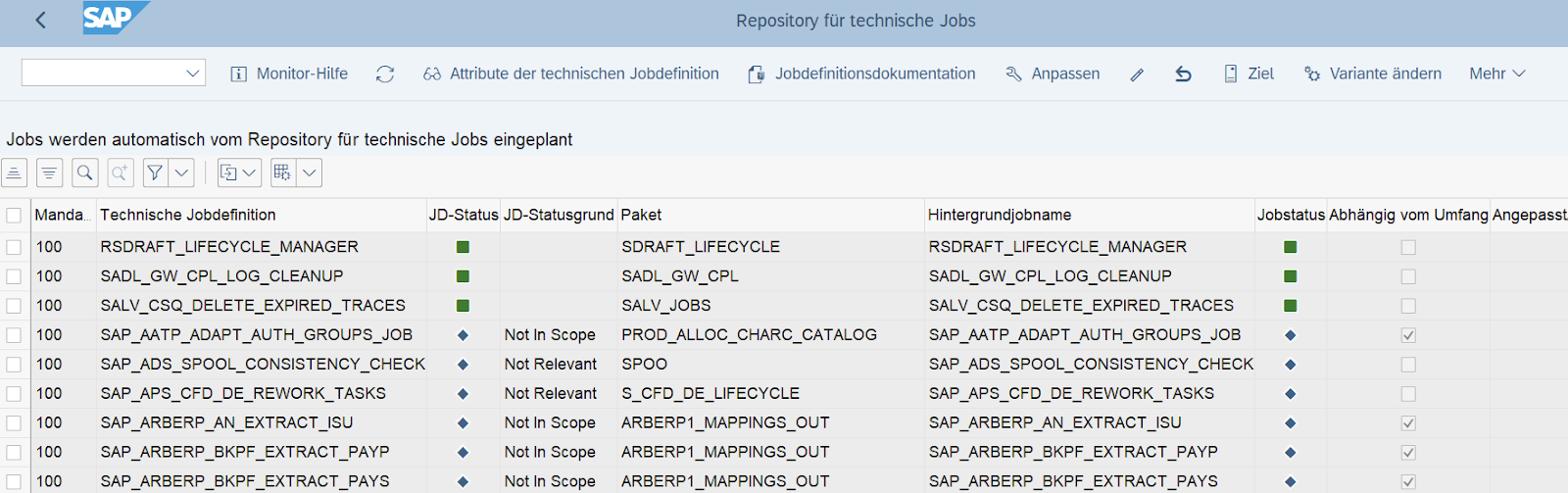Image resolution: width=1568 pixels, height=493 pixels.
Task: Check the row selector for SAP_ARBERP_AN_EXTRACT_ISU
Action: (x=14, y=423)
